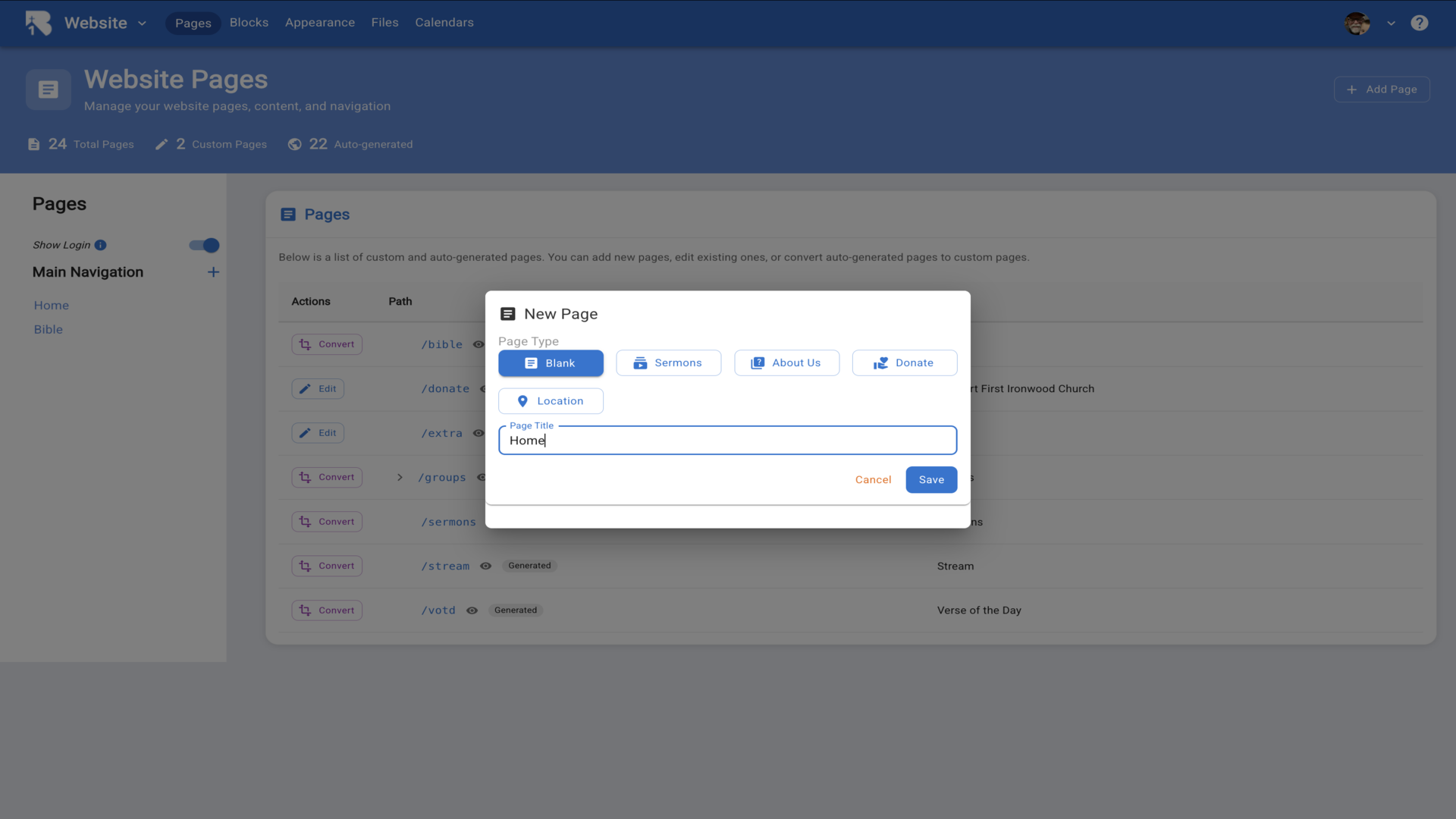This screenshot has height=819, width=1456.
Task: Cancel the New Page dialog
Action: (873, 480)
